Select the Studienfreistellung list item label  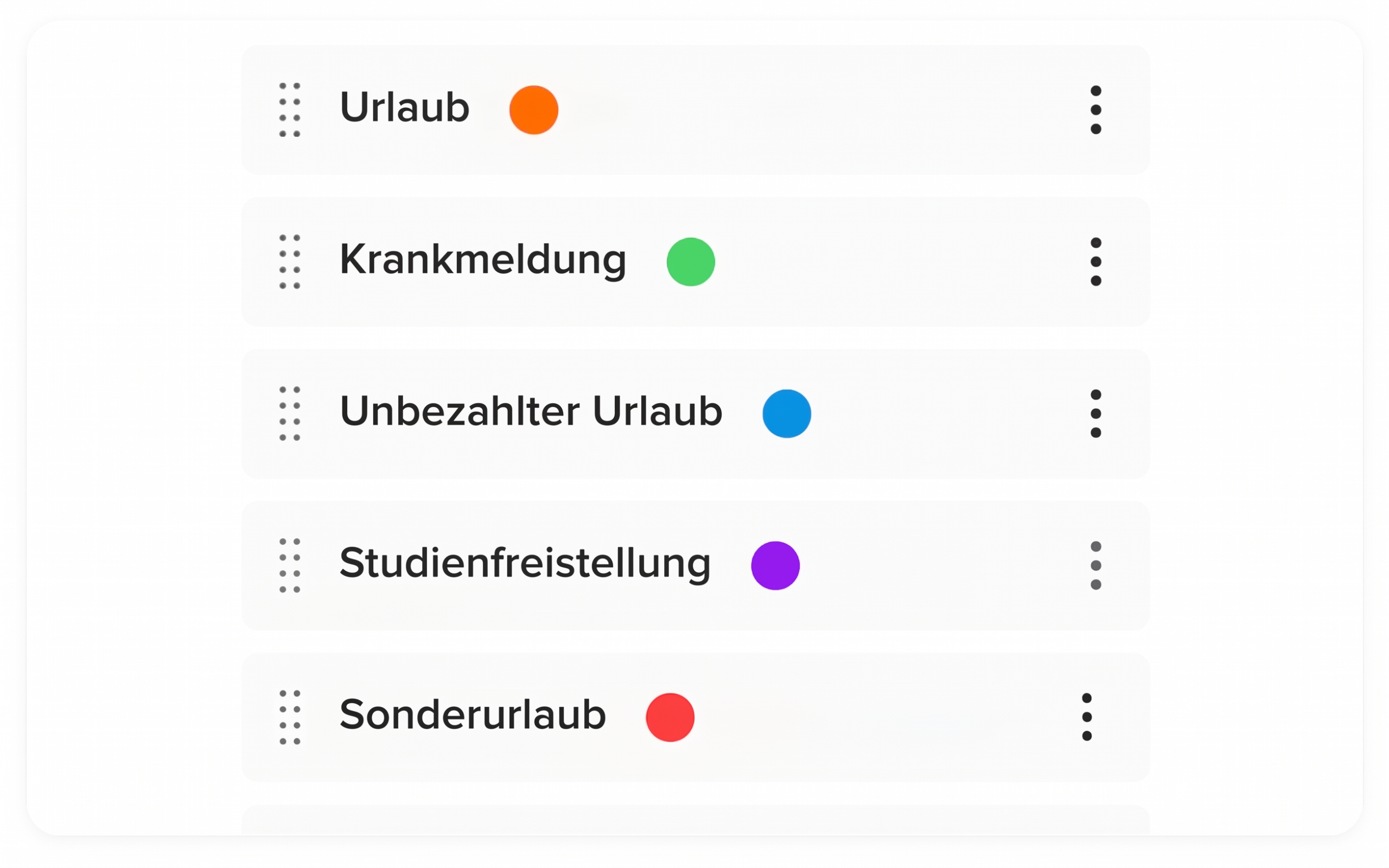(525, 563)
